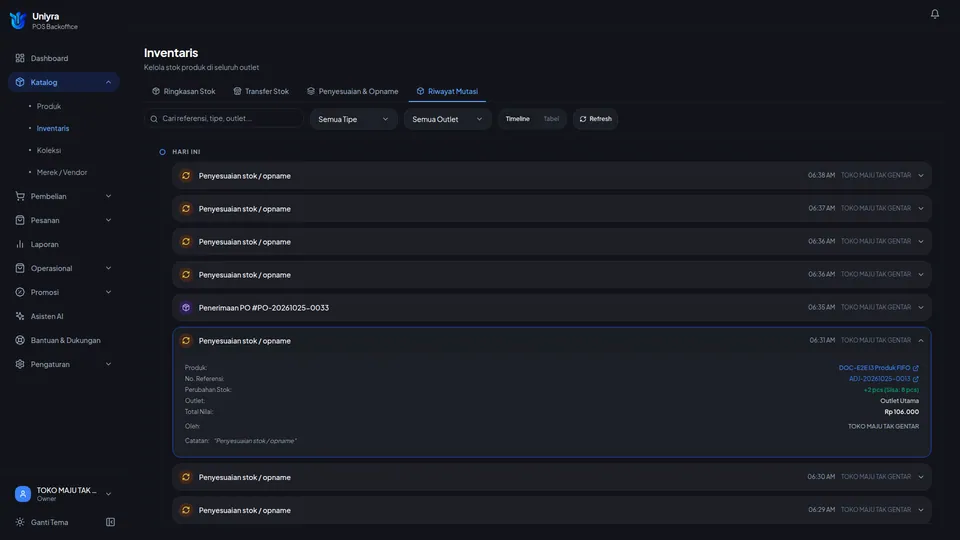The width and height of the screenshot is (960, 540).
Task: Expand the 06:30 AM Penyesuaian stok entry
Action: coord(552,477)
